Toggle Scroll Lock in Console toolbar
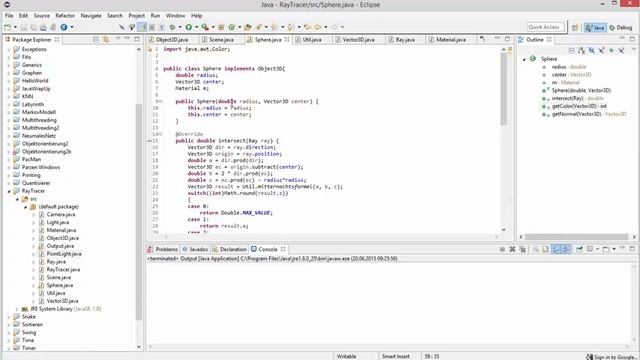Viewport: 640px width, 360px height. 546,249
